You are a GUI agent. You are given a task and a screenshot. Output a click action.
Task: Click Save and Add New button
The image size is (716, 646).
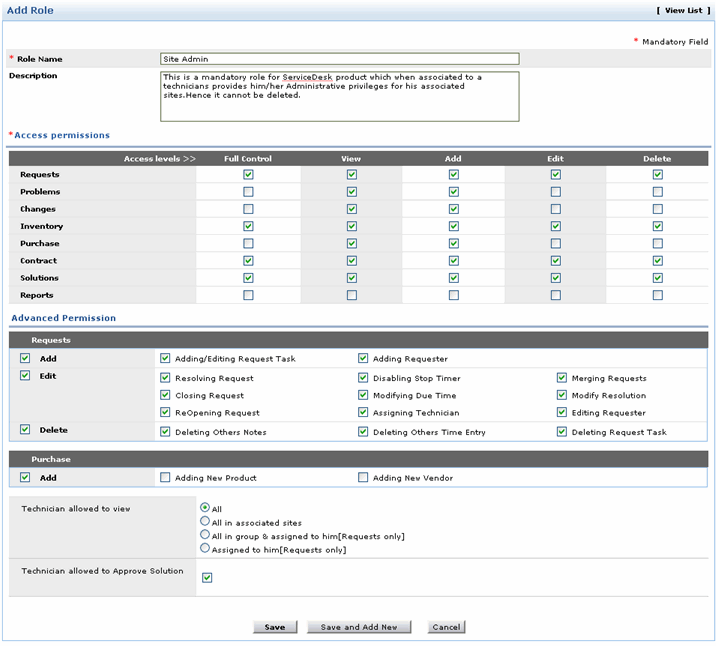(x=358, y=627)
